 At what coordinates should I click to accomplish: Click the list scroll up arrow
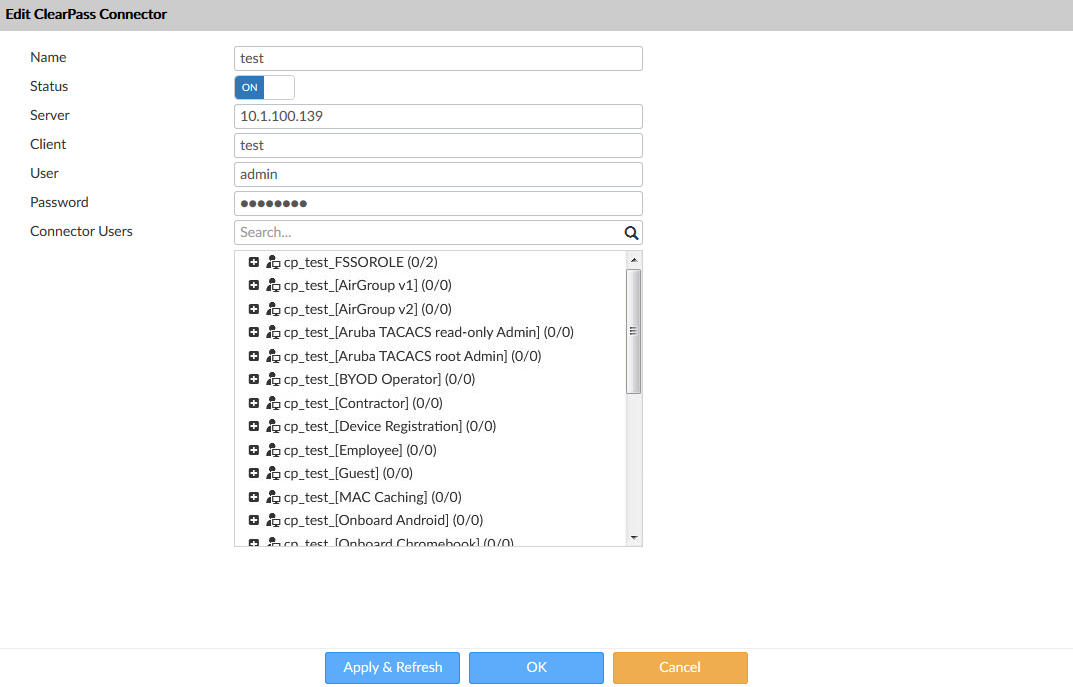634,260
